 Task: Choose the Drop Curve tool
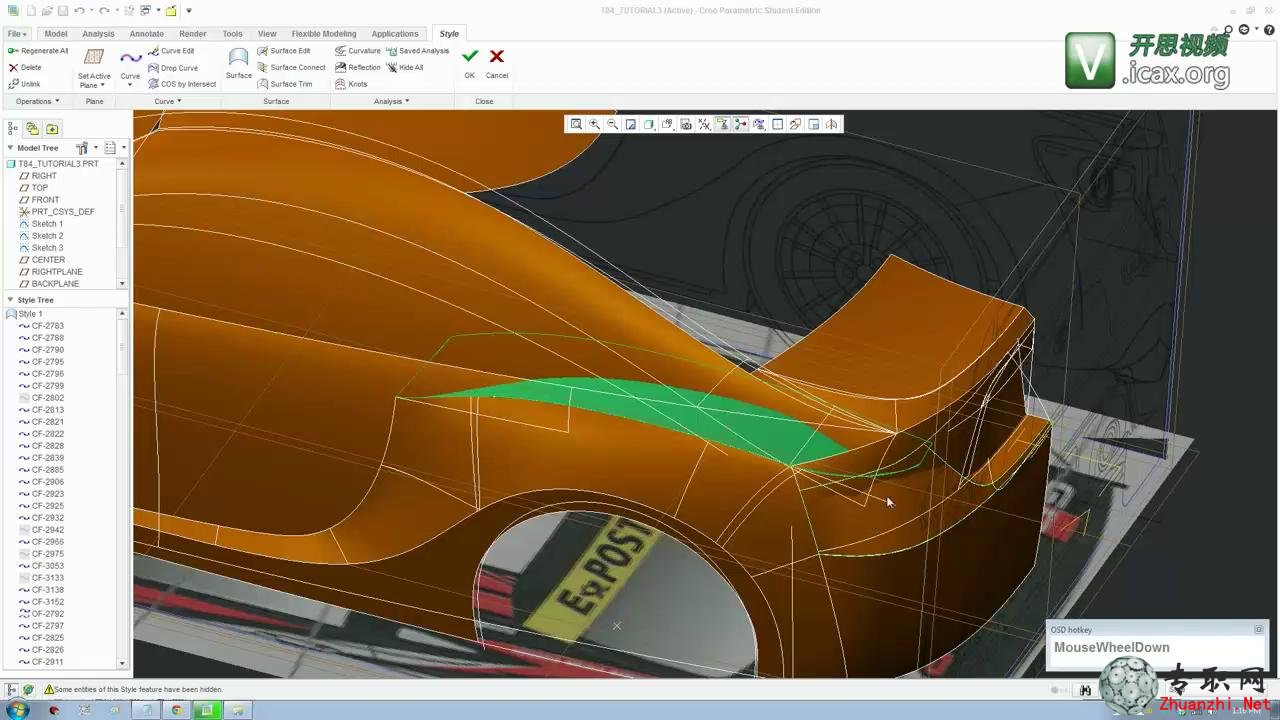point(173,68)
